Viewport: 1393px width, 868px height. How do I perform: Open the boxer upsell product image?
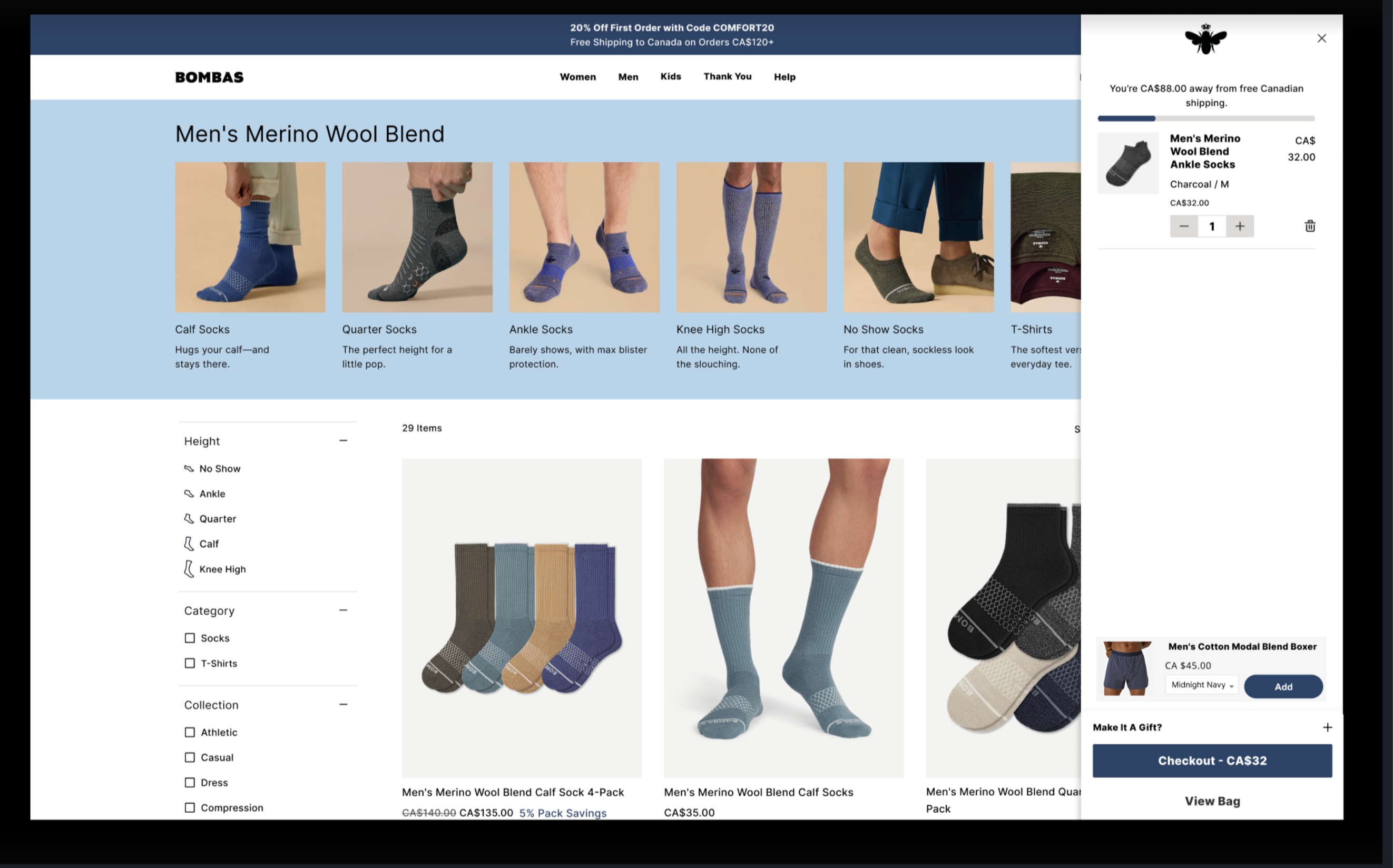(1126, 668)
